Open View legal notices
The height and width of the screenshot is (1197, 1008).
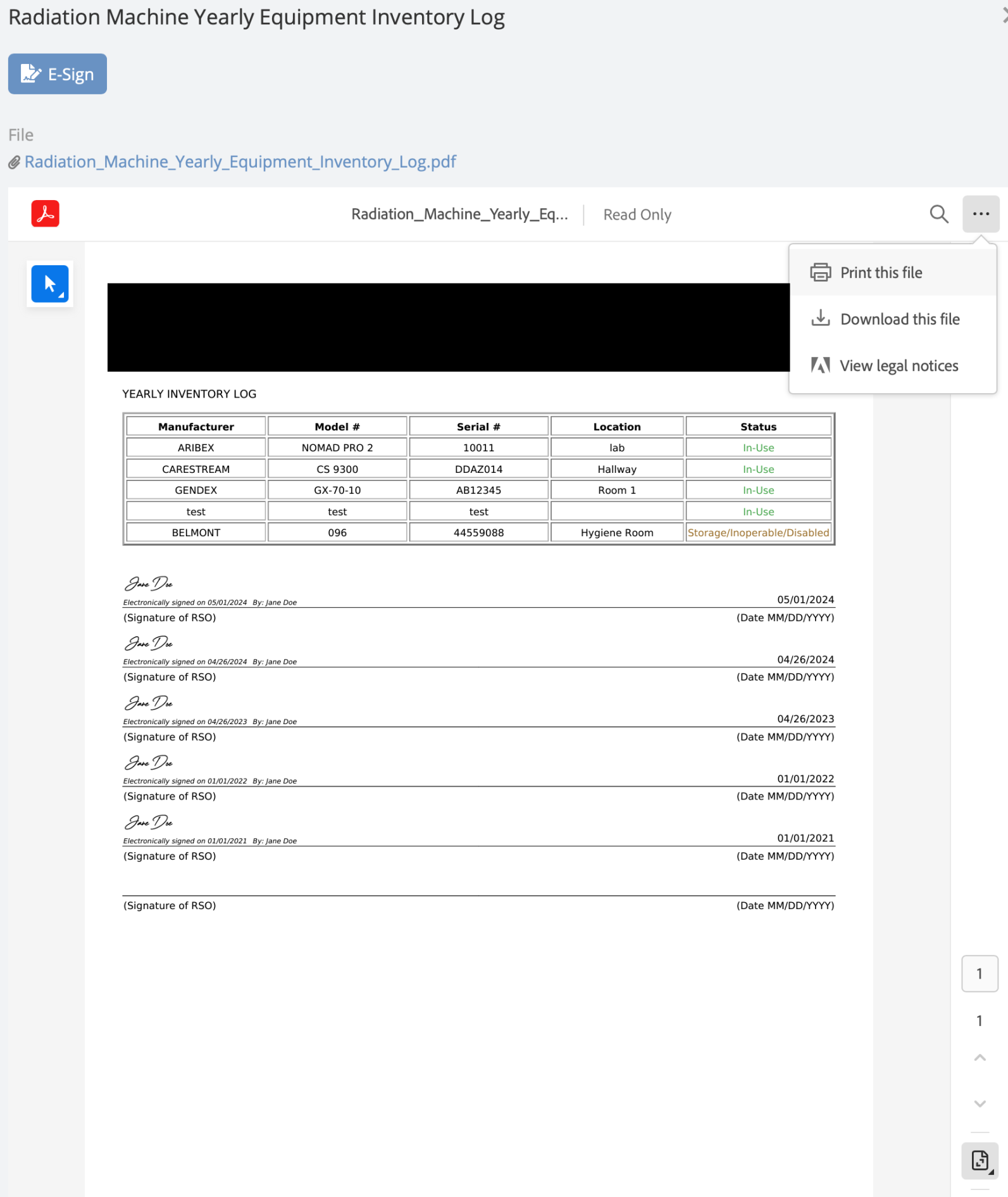(898, 366)
